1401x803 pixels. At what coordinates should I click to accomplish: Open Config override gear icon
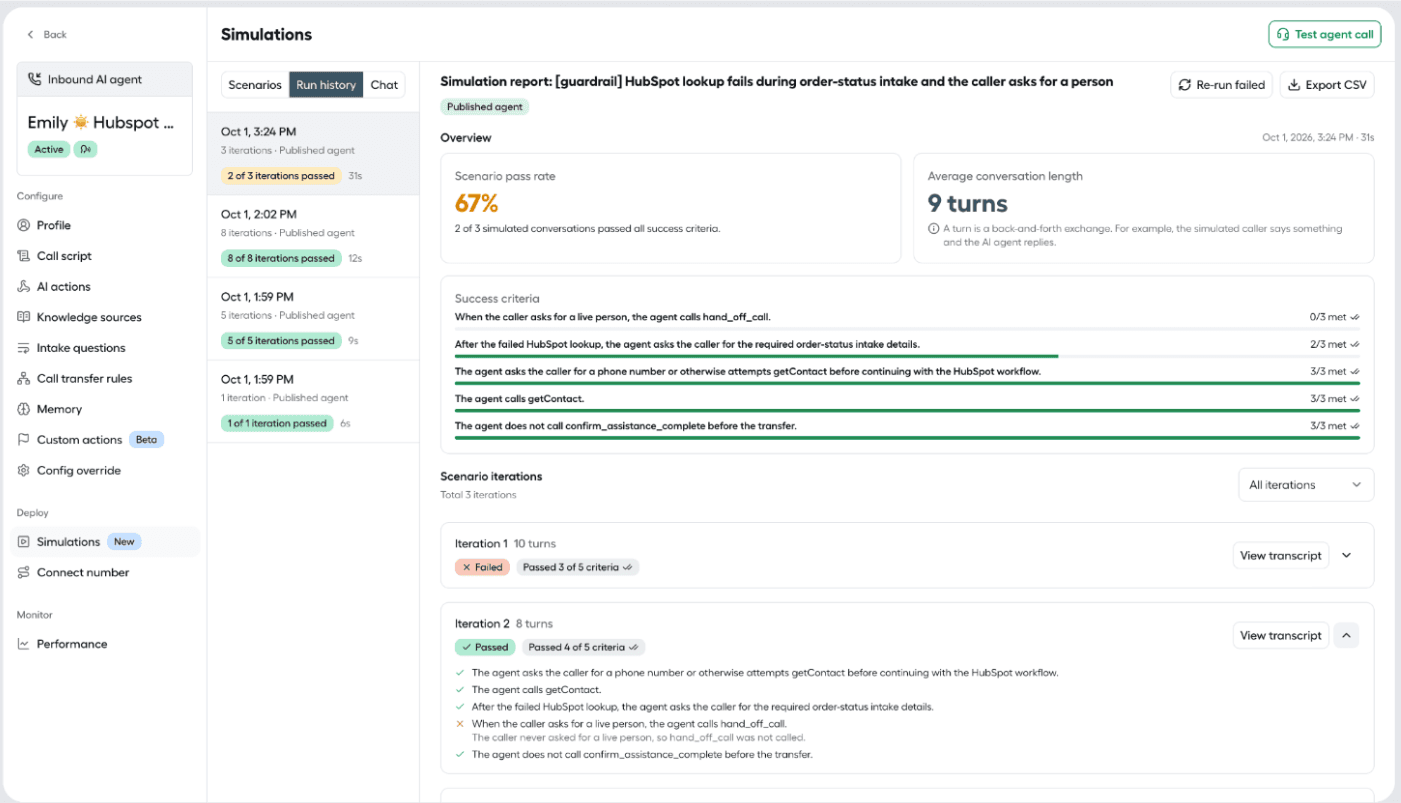pyautogui.click(x=24, y=470)
